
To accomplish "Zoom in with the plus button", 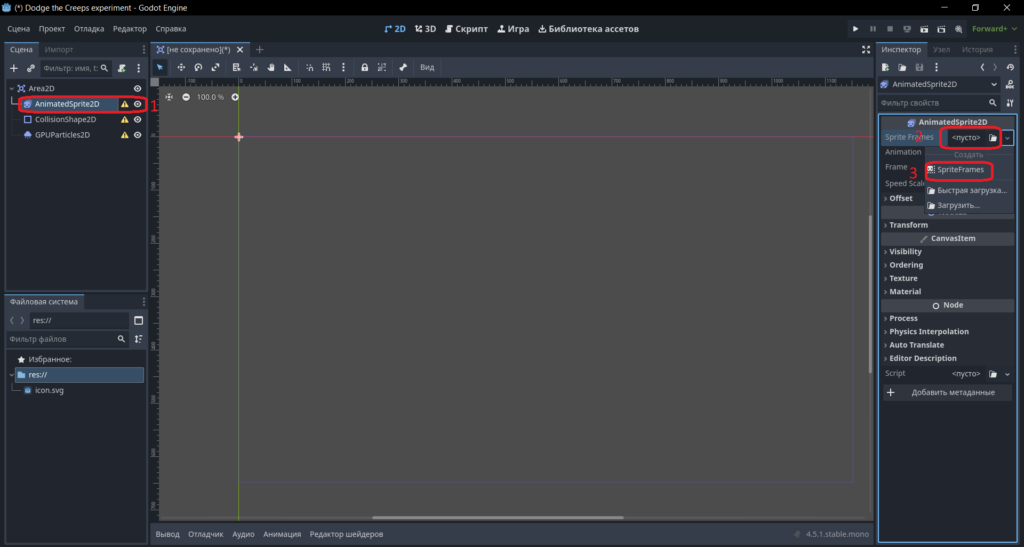I will click(x=235, y=97).
